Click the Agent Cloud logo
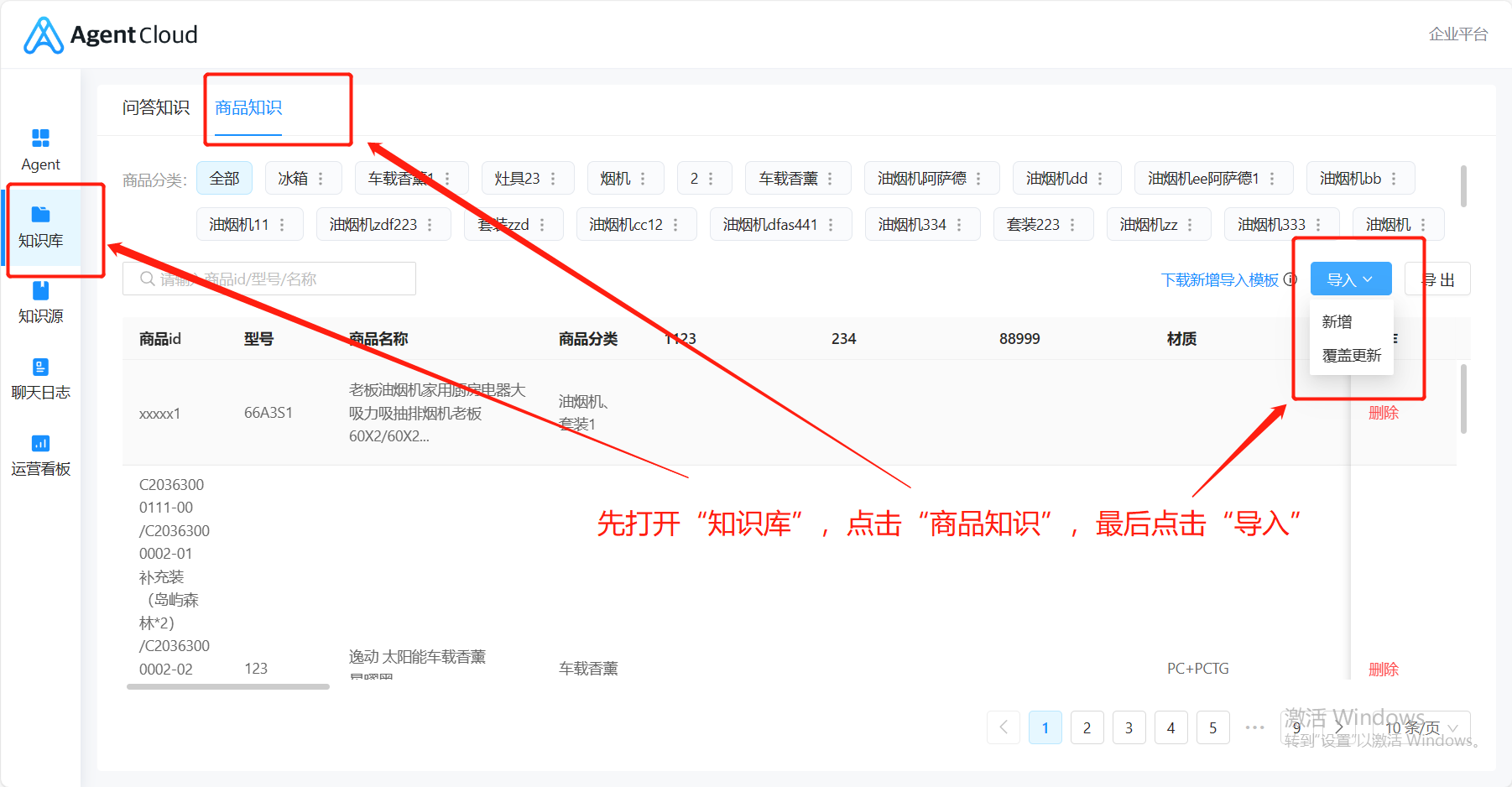Screen dimensions: 1512x787 pyautogui.click(x=110, y=35)
